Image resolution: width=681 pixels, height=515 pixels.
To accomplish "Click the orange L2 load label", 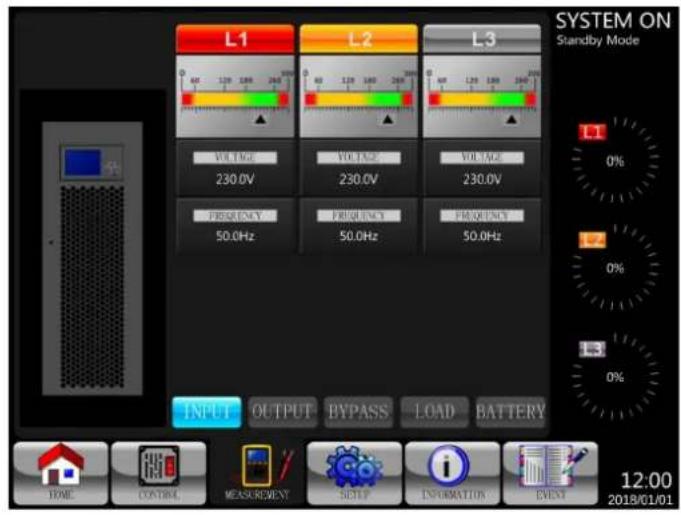I will click(x=592, y=240).
